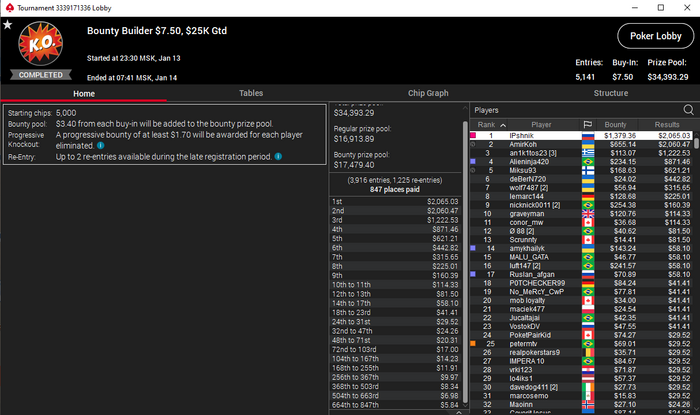Sort players by Bounty column header
Screen dimensions: 700x415
coord(615,124)
